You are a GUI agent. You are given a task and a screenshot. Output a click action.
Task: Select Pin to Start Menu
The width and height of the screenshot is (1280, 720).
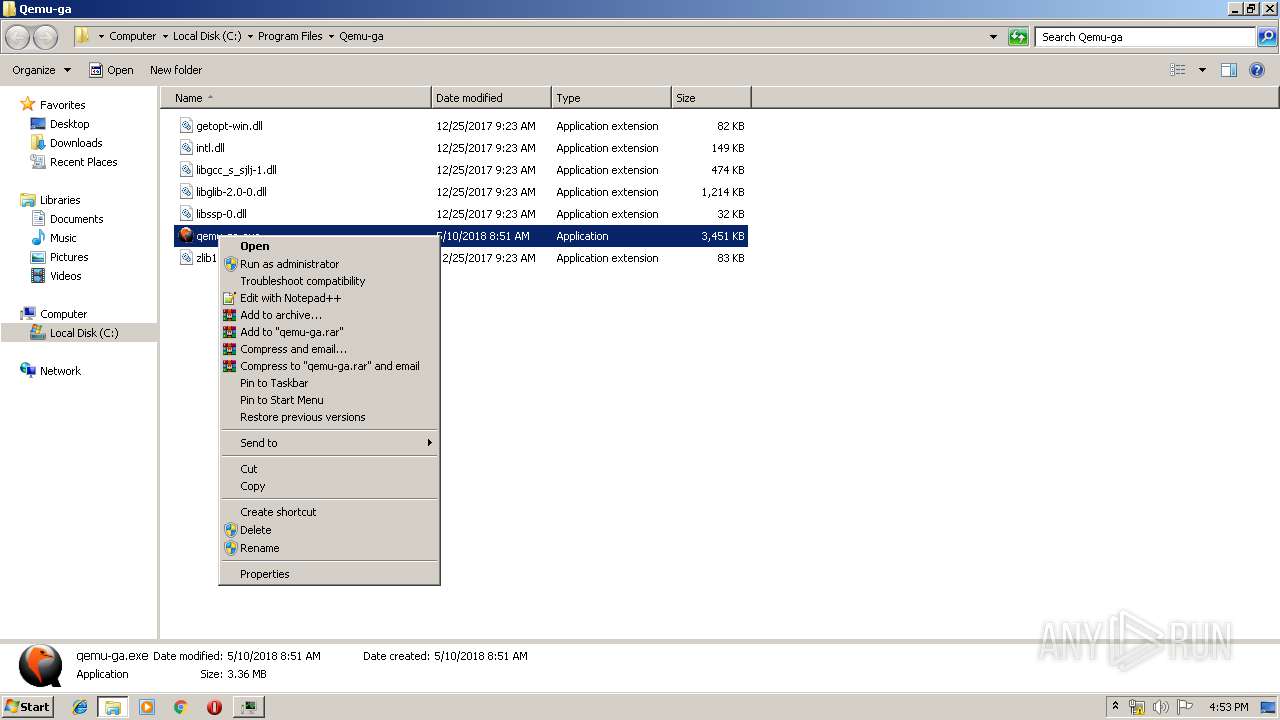329,400
